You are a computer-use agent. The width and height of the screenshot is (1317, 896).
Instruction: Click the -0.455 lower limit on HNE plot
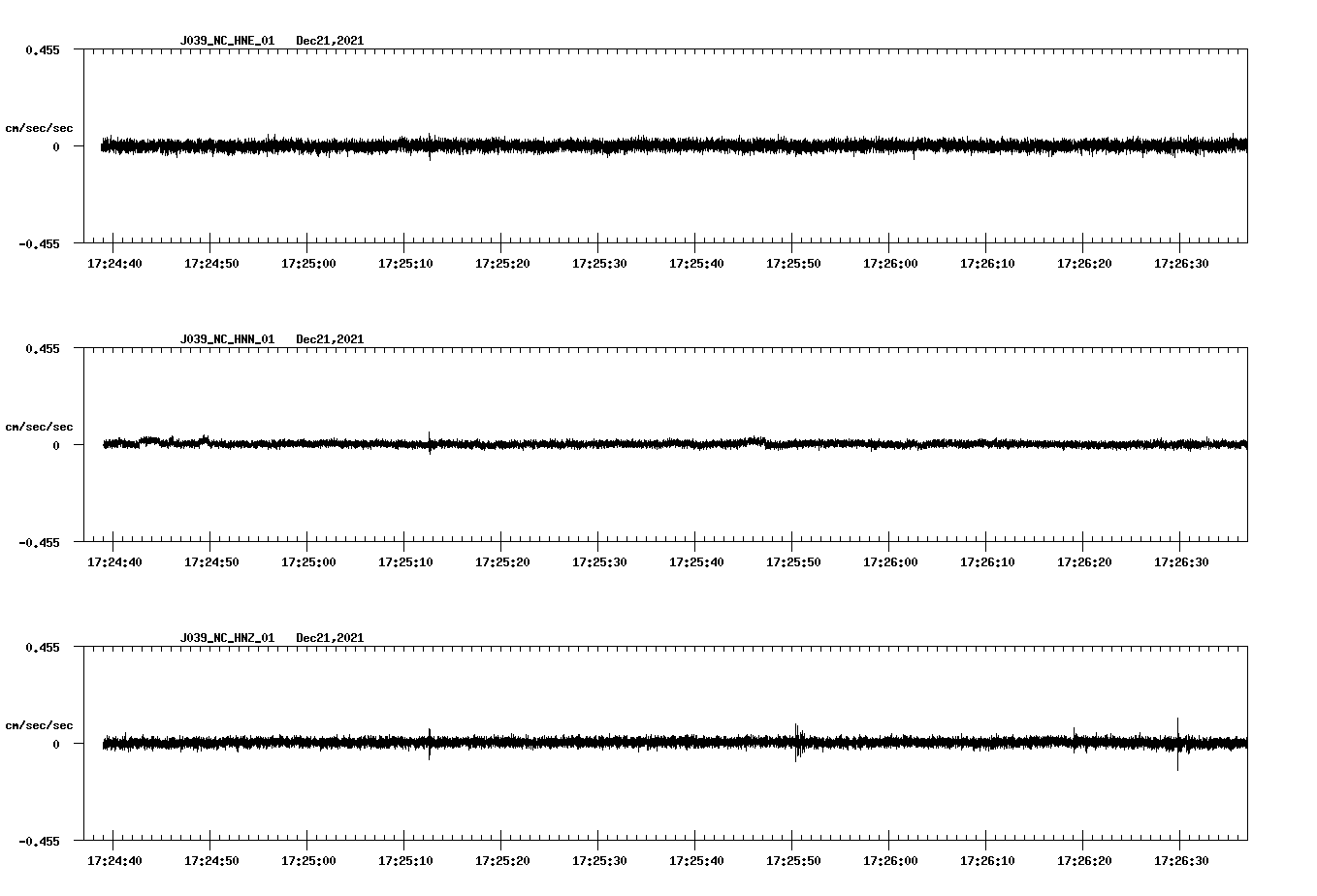click(x=39, y=243)
